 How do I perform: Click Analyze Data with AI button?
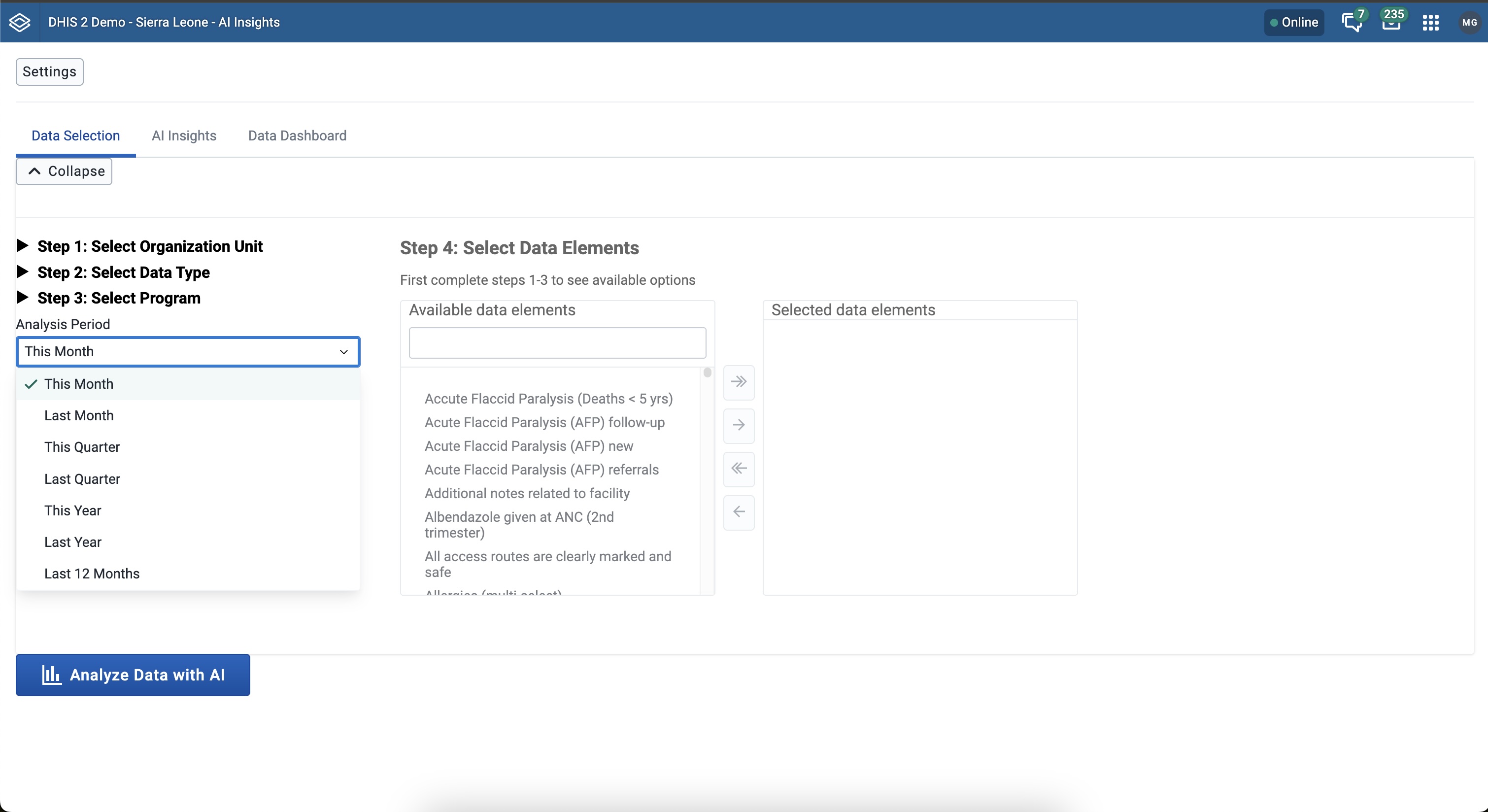click(x=132, y=675)
